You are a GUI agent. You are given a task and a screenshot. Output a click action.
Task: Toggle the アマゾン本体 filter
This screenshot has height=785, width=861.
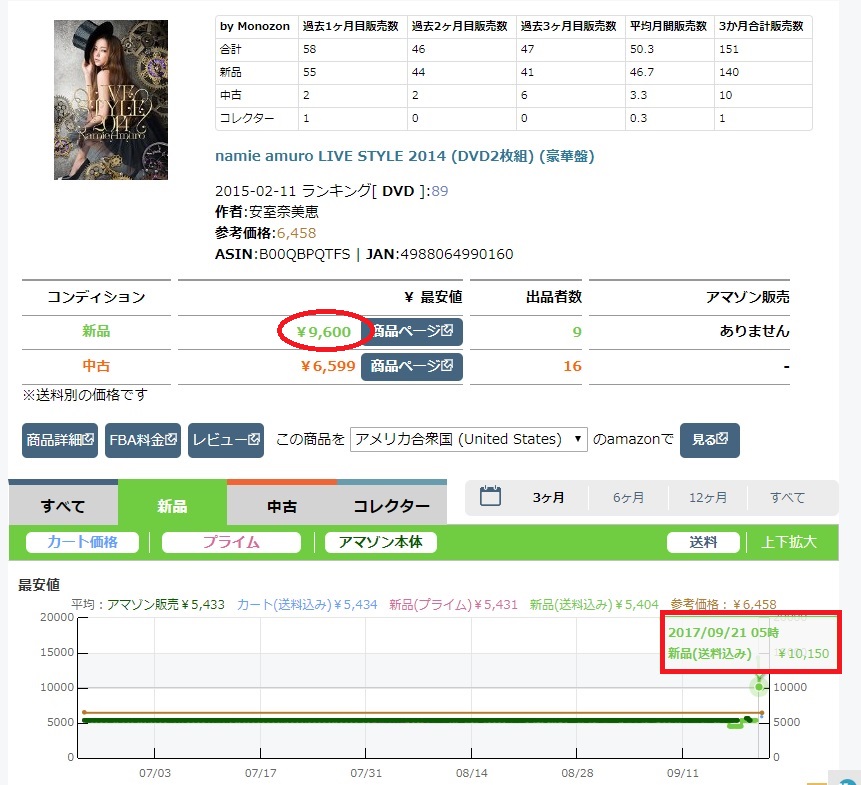click(381, 542)
